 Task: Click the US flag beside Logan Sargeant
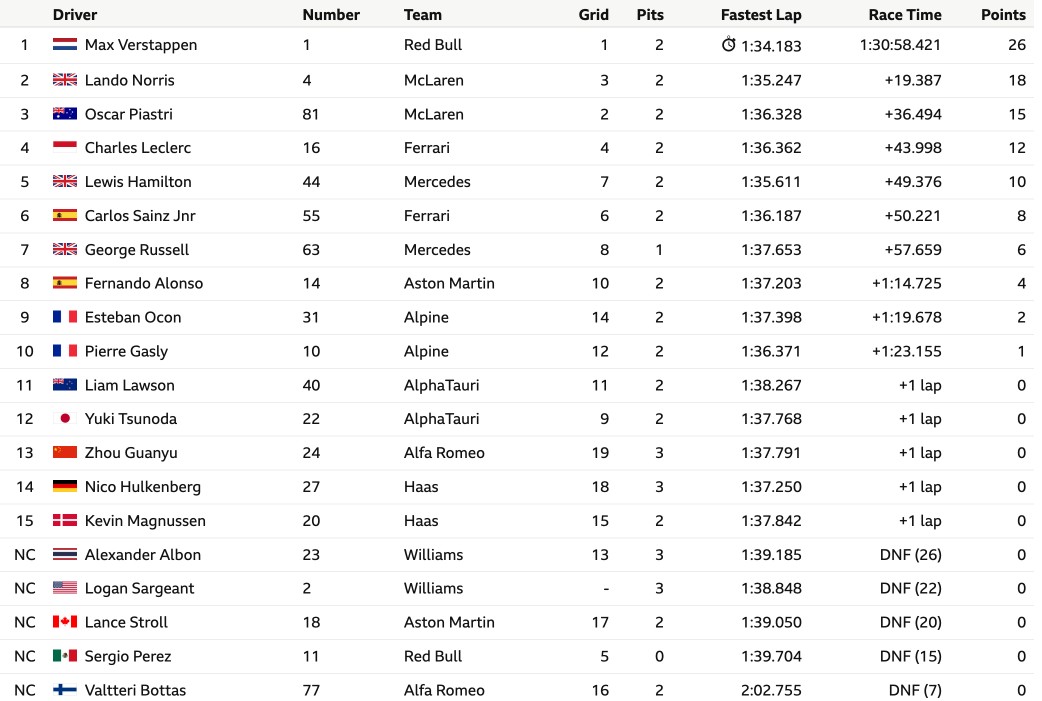[x=64, y=588]
